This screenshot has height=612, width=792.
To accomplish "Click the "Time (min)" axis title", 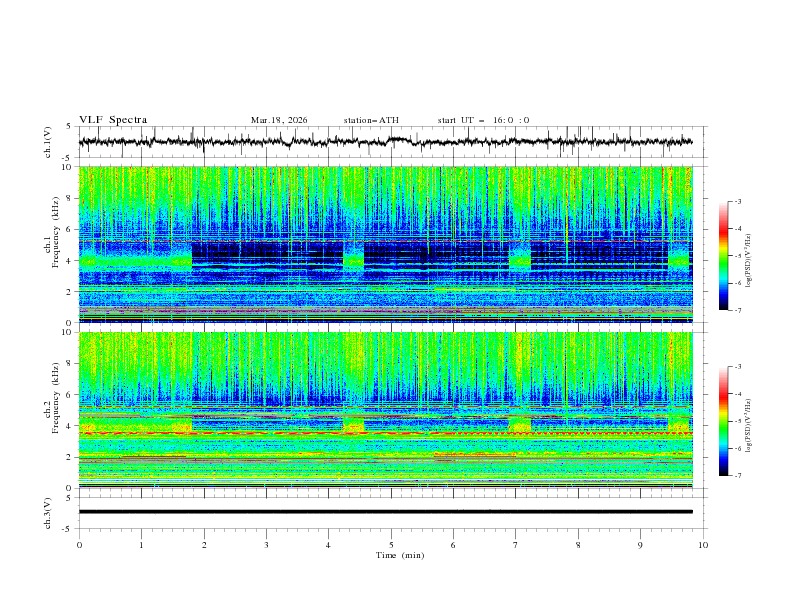I will click(400, 555).
